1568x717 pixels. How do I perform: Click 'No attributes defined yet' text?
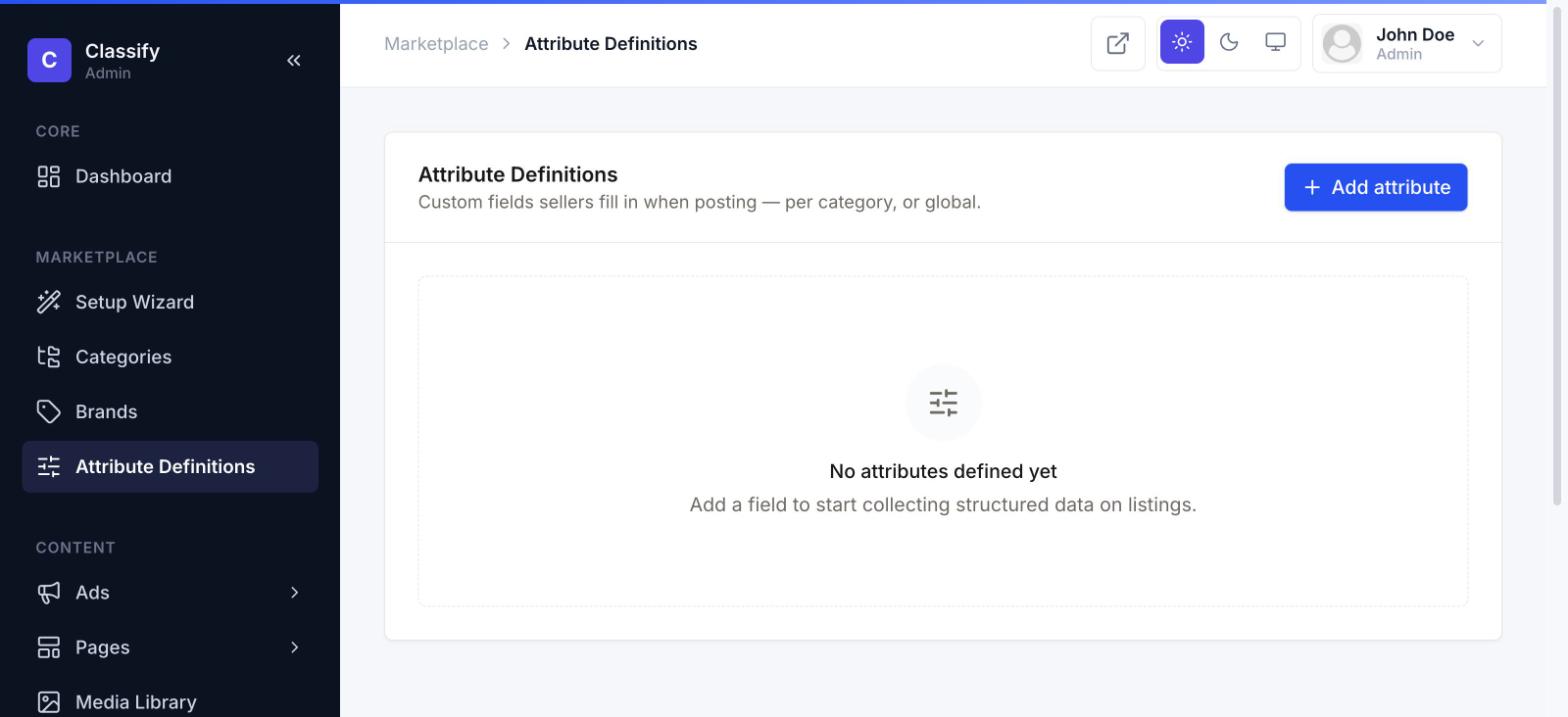point(943,471)
